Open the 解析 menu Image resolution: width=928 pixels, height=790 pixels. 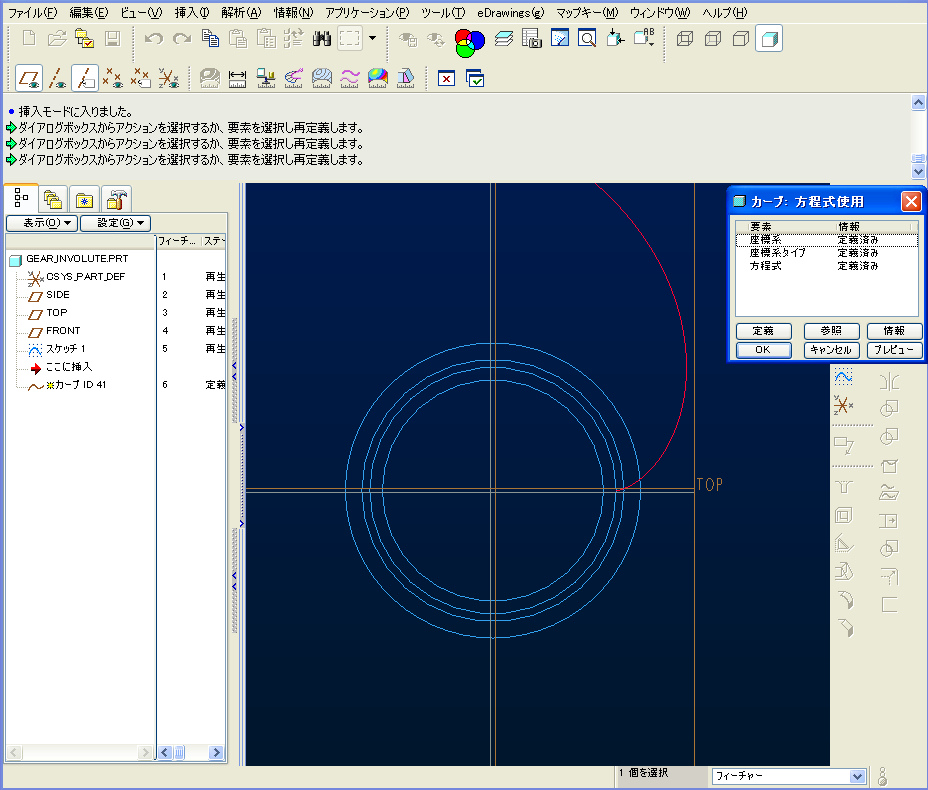pyautogui.click(x=240, y=12)
